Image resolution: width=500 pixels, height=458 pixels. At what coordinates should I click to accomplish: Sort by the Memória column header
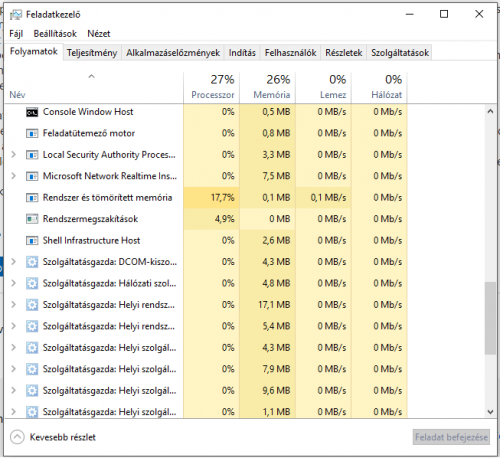[x=267, y=87]
